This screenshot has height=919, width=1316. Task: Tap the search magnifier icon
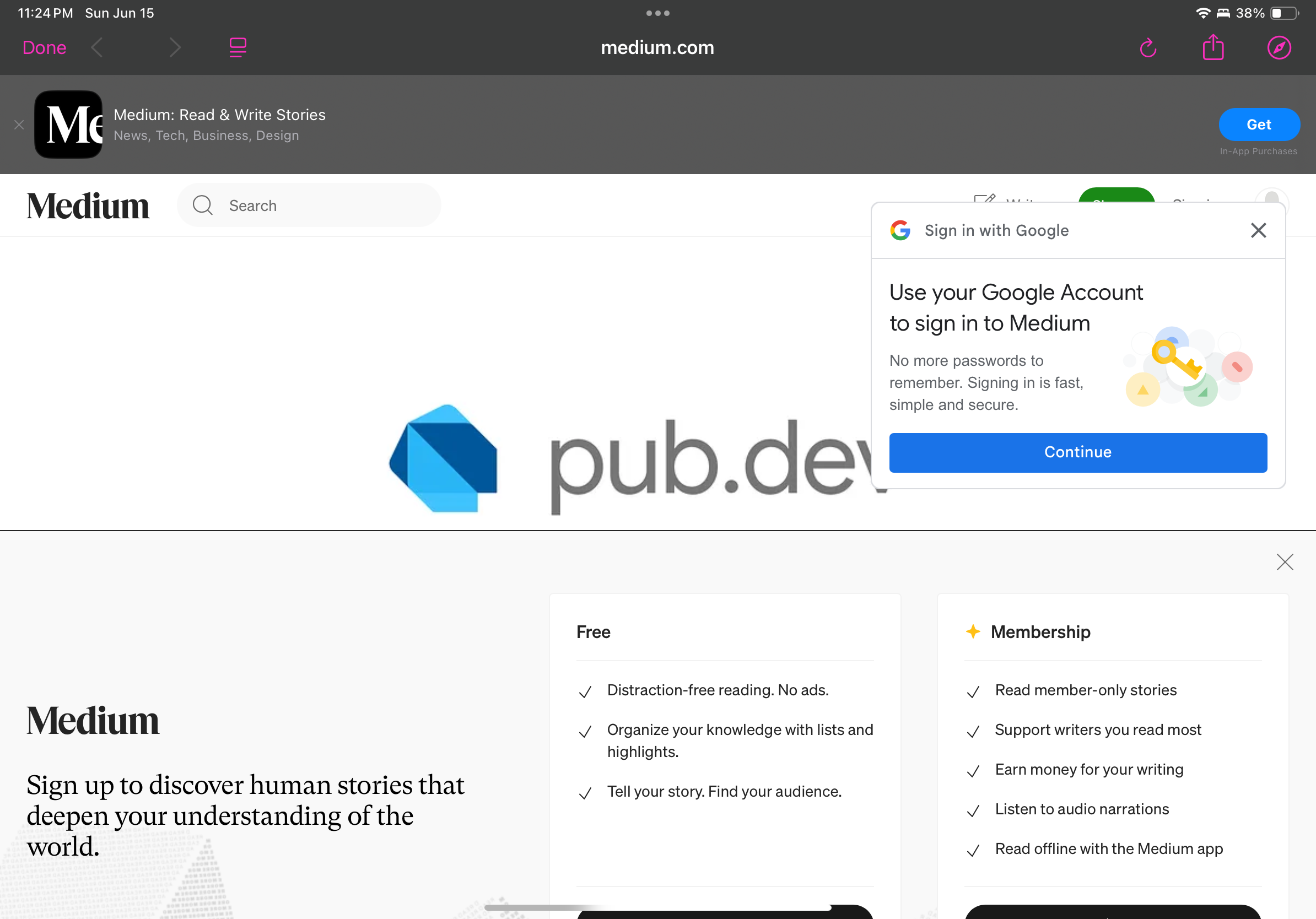pyautogui.click(x=202, y=205)
